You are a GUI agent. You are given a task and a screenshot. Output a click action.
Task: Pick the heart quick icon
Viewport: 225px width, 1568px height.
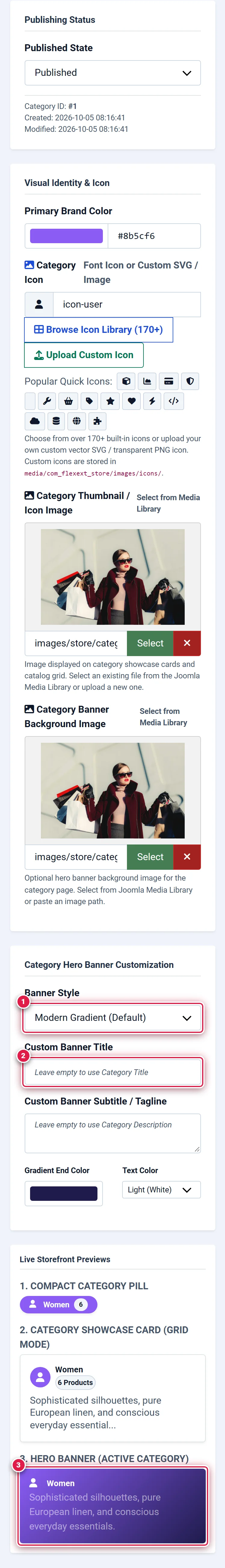pos(131,401)
